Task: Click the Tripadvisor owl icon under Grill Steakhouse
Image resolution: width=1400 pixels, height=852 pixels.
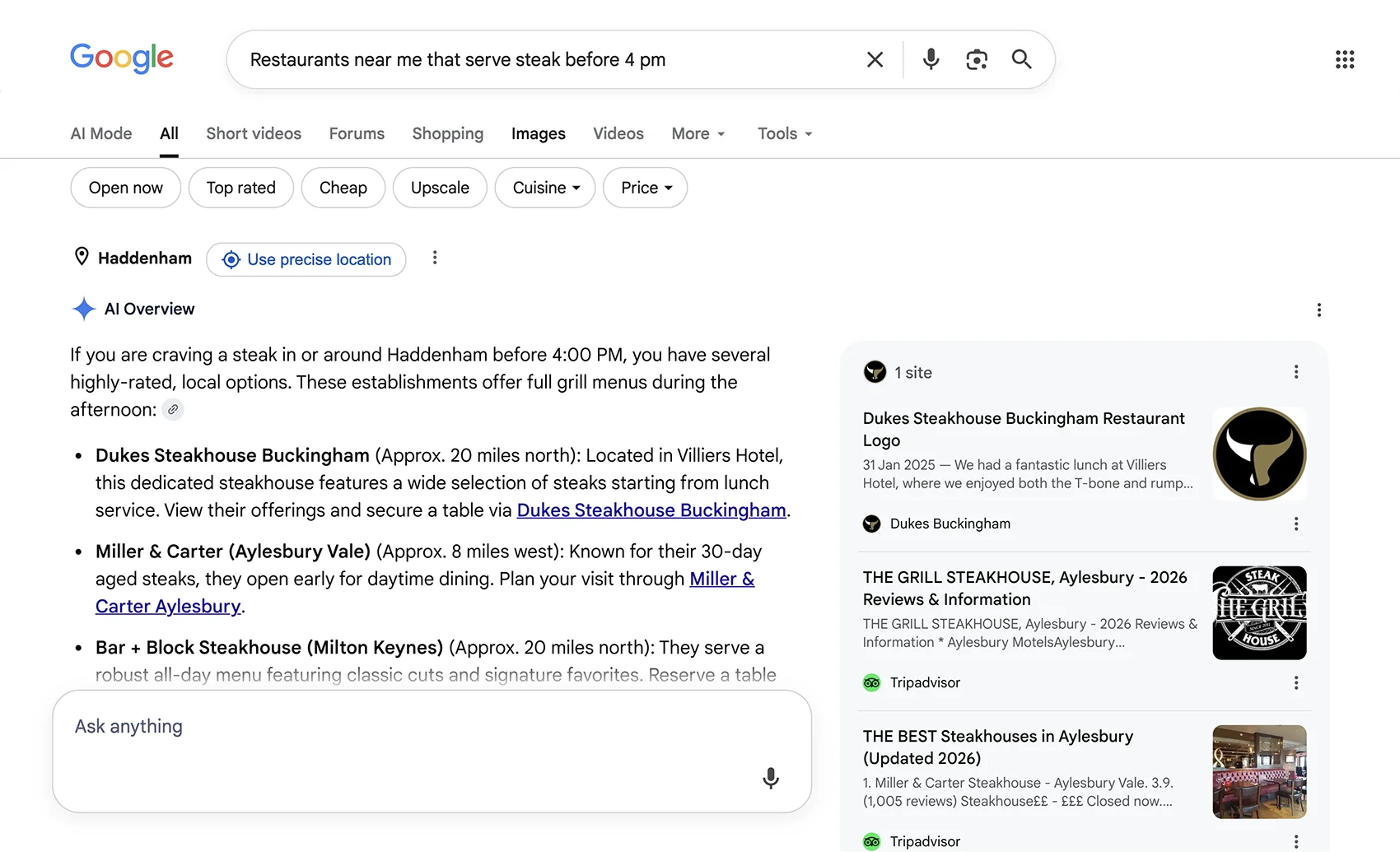Action: (x=871, y=682)
